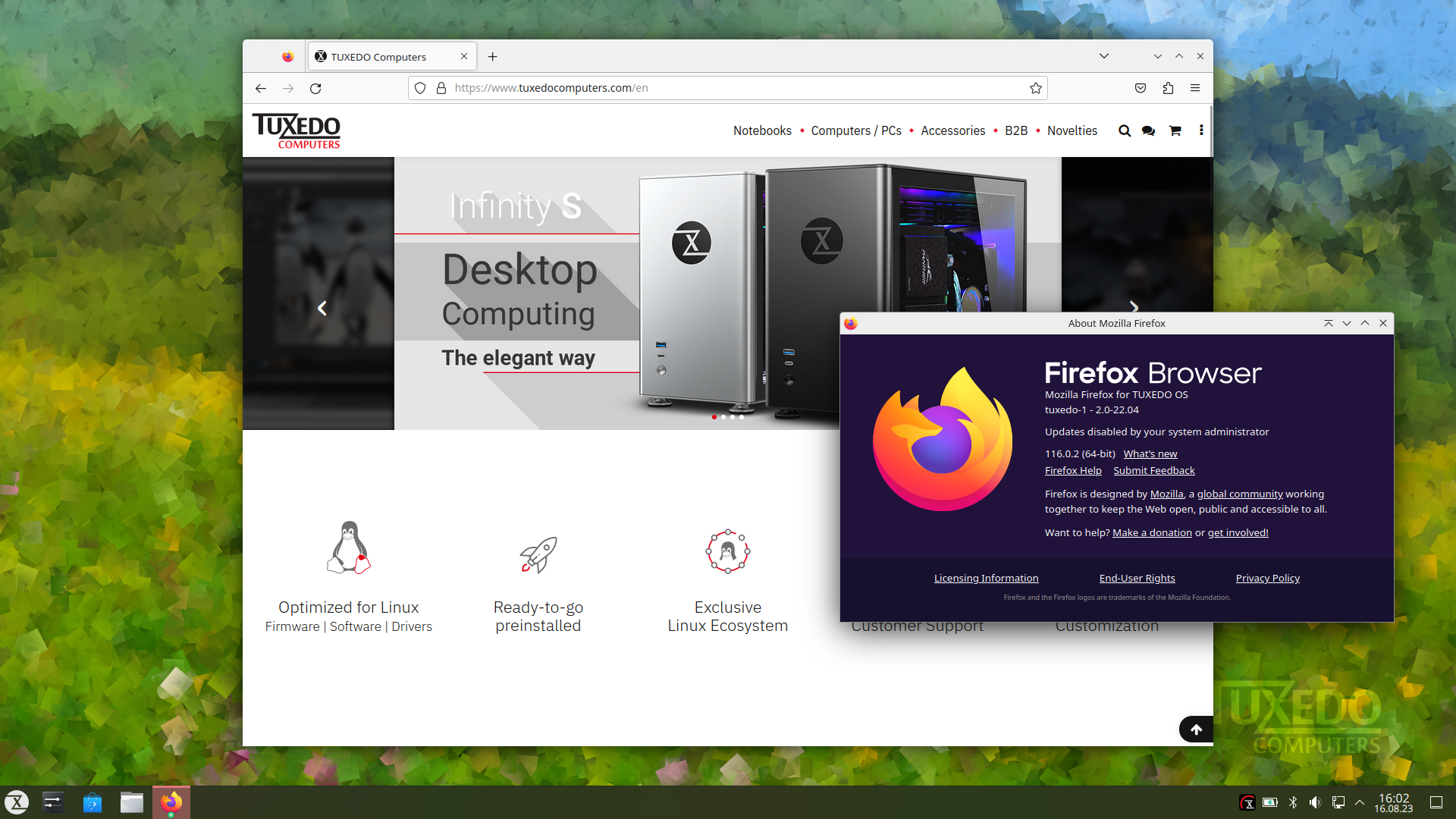The width and height of the screenshot is (1456, 819).
Task: Open the chat bubbles icon on TUXEDO site
Action: pos(1149,130)
